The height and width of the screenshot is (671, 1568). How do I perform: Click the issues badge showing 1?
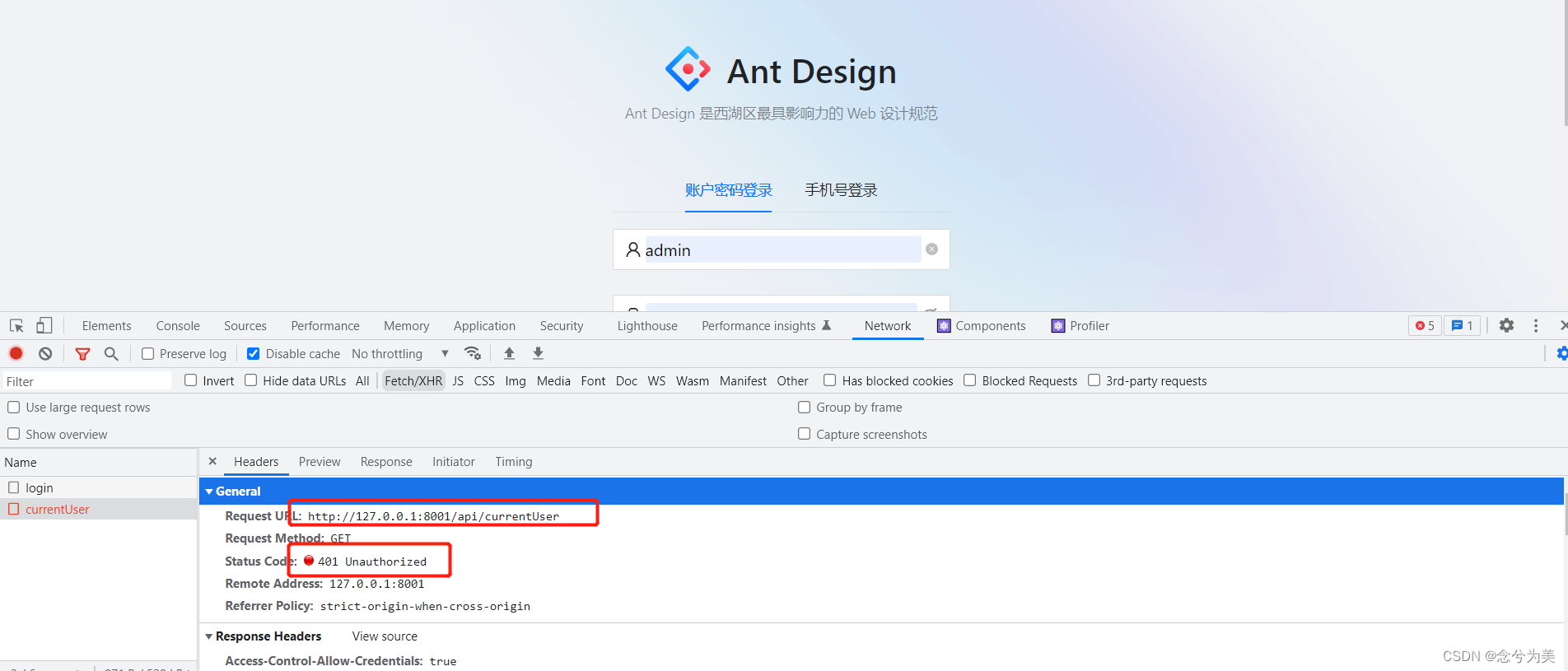pyautogui.click(x=1463, y=326)
